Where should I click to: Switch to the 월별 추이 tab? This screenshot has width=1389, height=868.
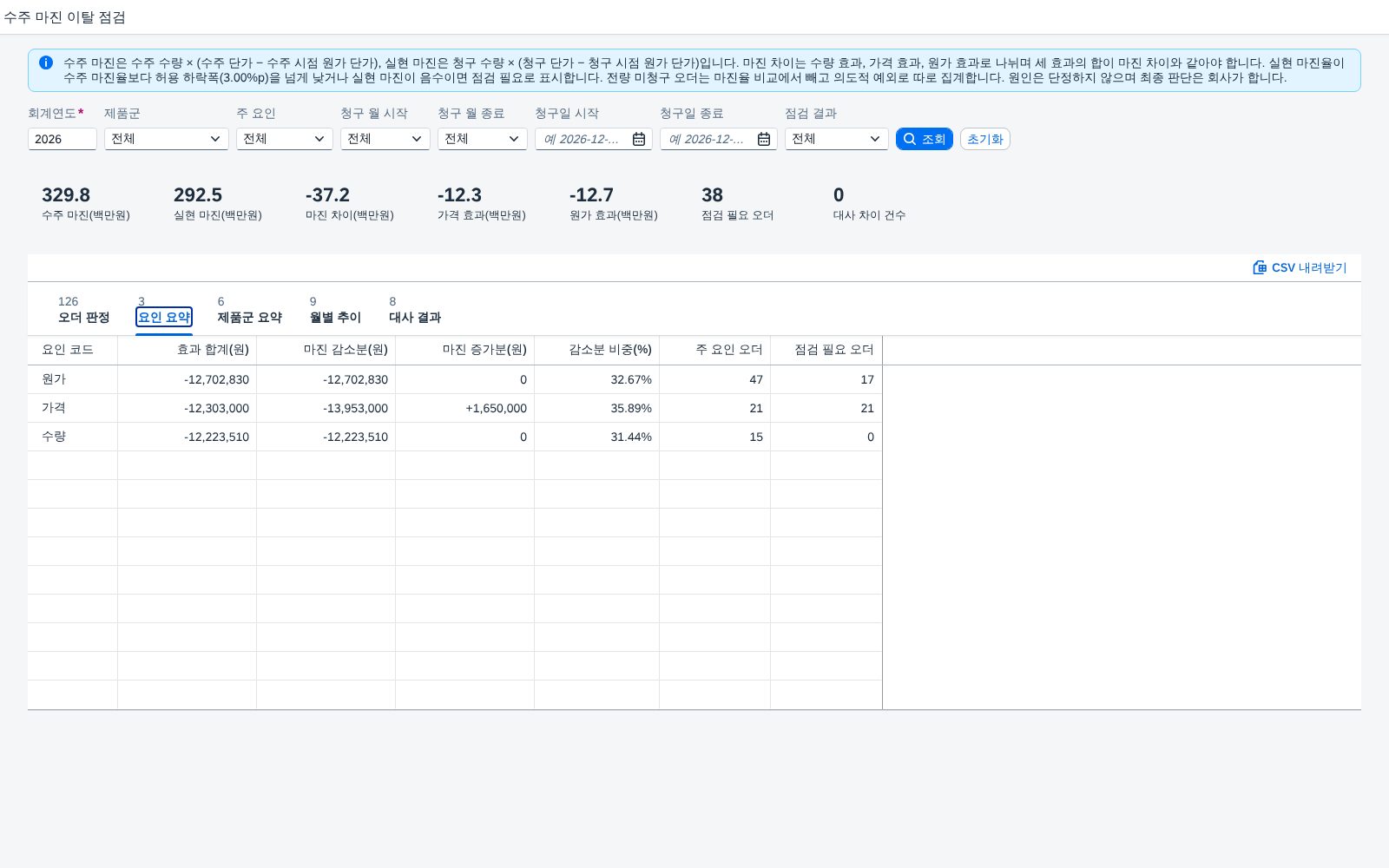pos(335,318)
